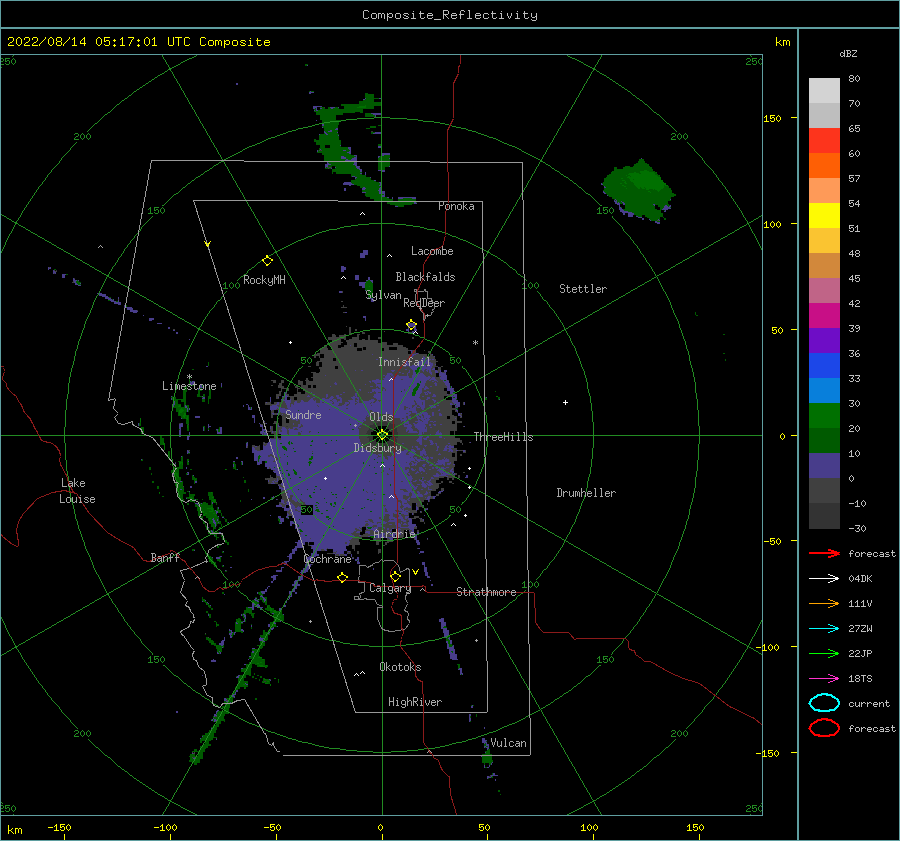Image resolution: width=900 pixels, height=841 pixels.
Task: Click the Cochrane town label
Action: click(327, 559)
